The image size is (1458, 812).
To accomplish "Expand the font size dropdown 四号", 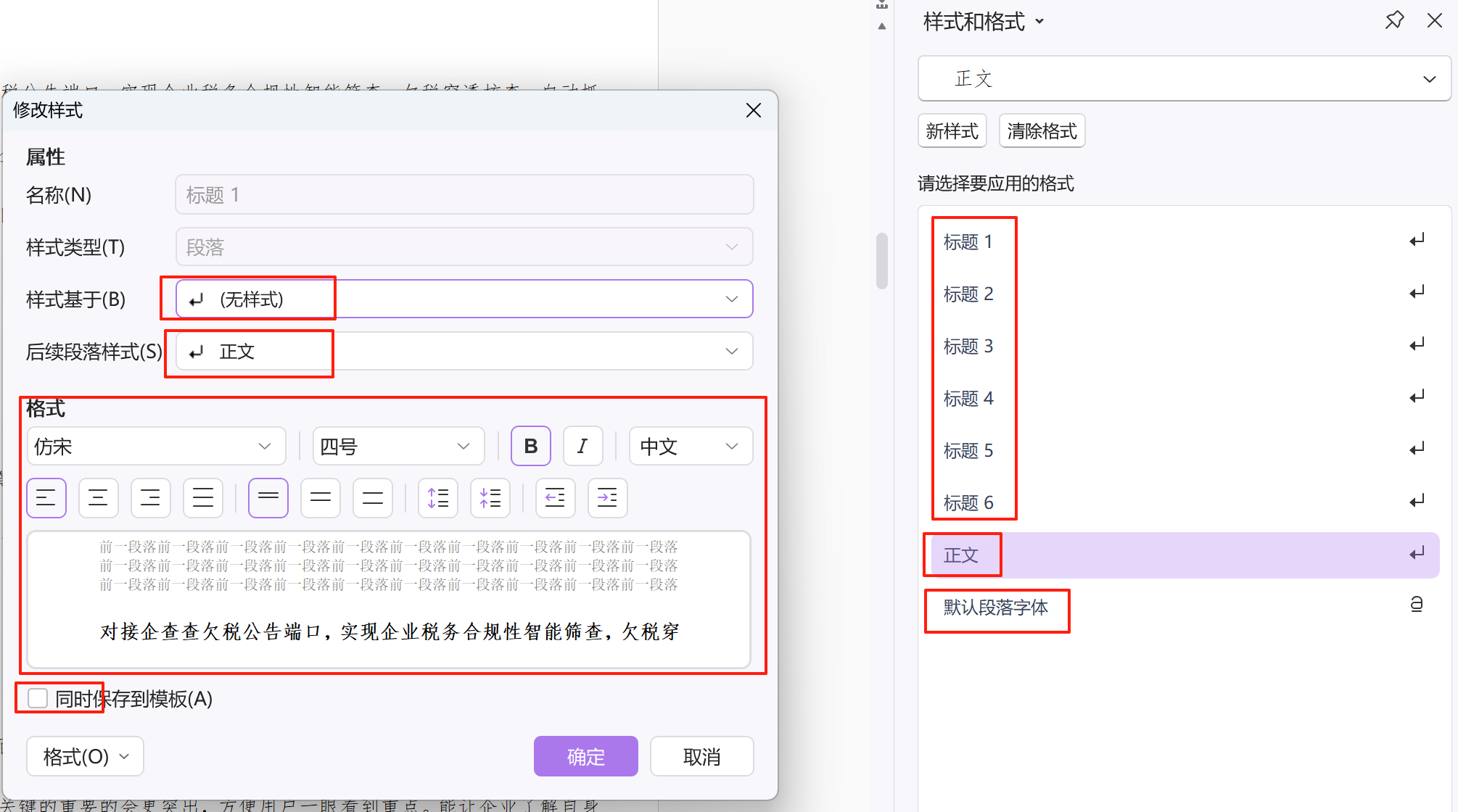I will click(x=398, y=447).
